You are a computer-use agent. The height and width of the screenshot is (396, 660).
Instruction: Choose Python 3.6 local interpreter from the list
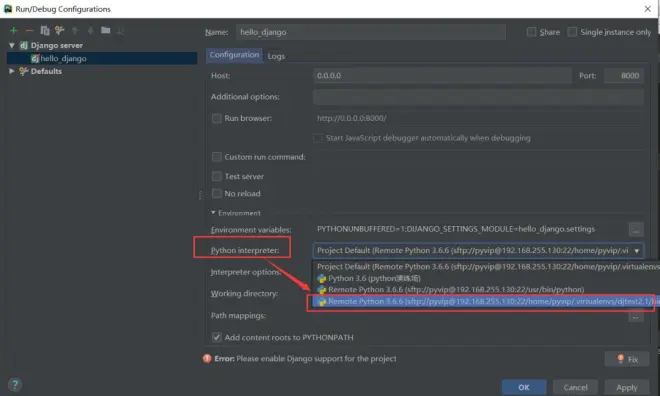pyautogui.click(x=486, y=278)
